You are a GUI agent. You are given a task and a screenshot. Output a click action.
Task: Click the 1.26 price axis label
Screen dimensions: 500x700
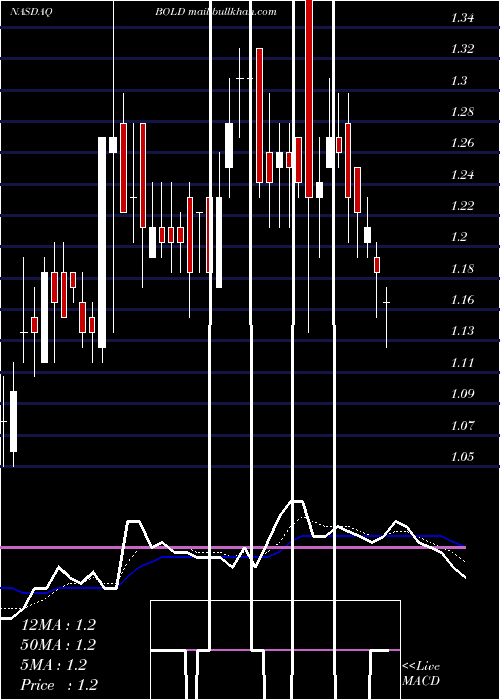462,143
